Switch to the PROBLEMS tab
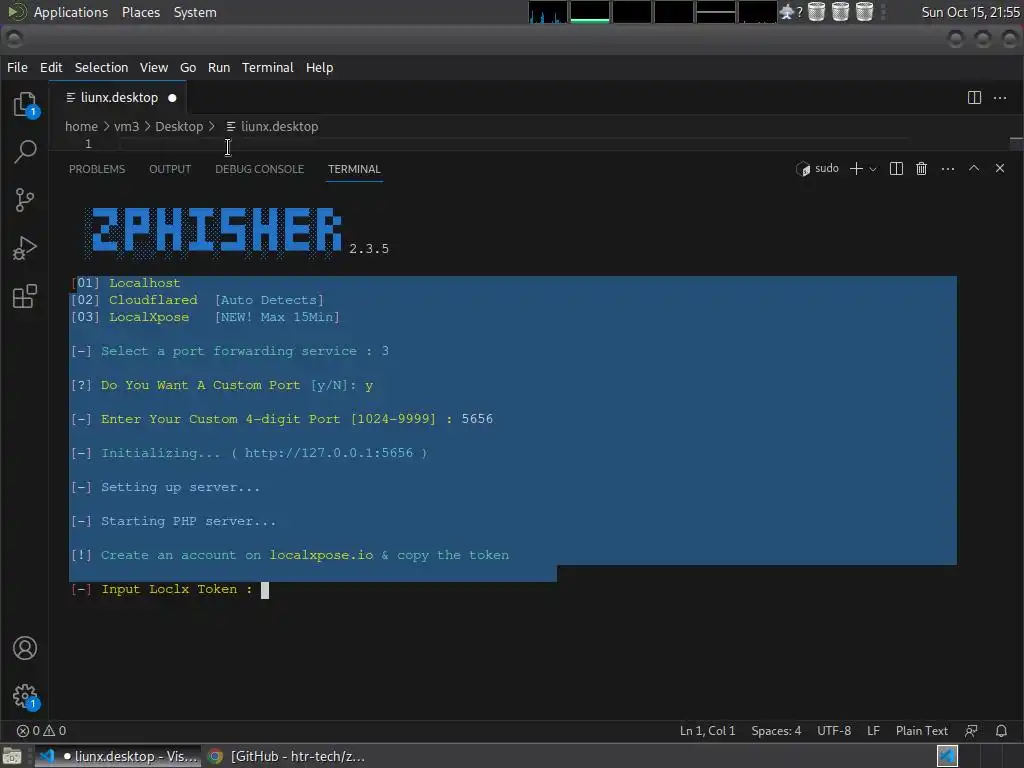Screen dimensions: 1024x768 tap(97, 168)
